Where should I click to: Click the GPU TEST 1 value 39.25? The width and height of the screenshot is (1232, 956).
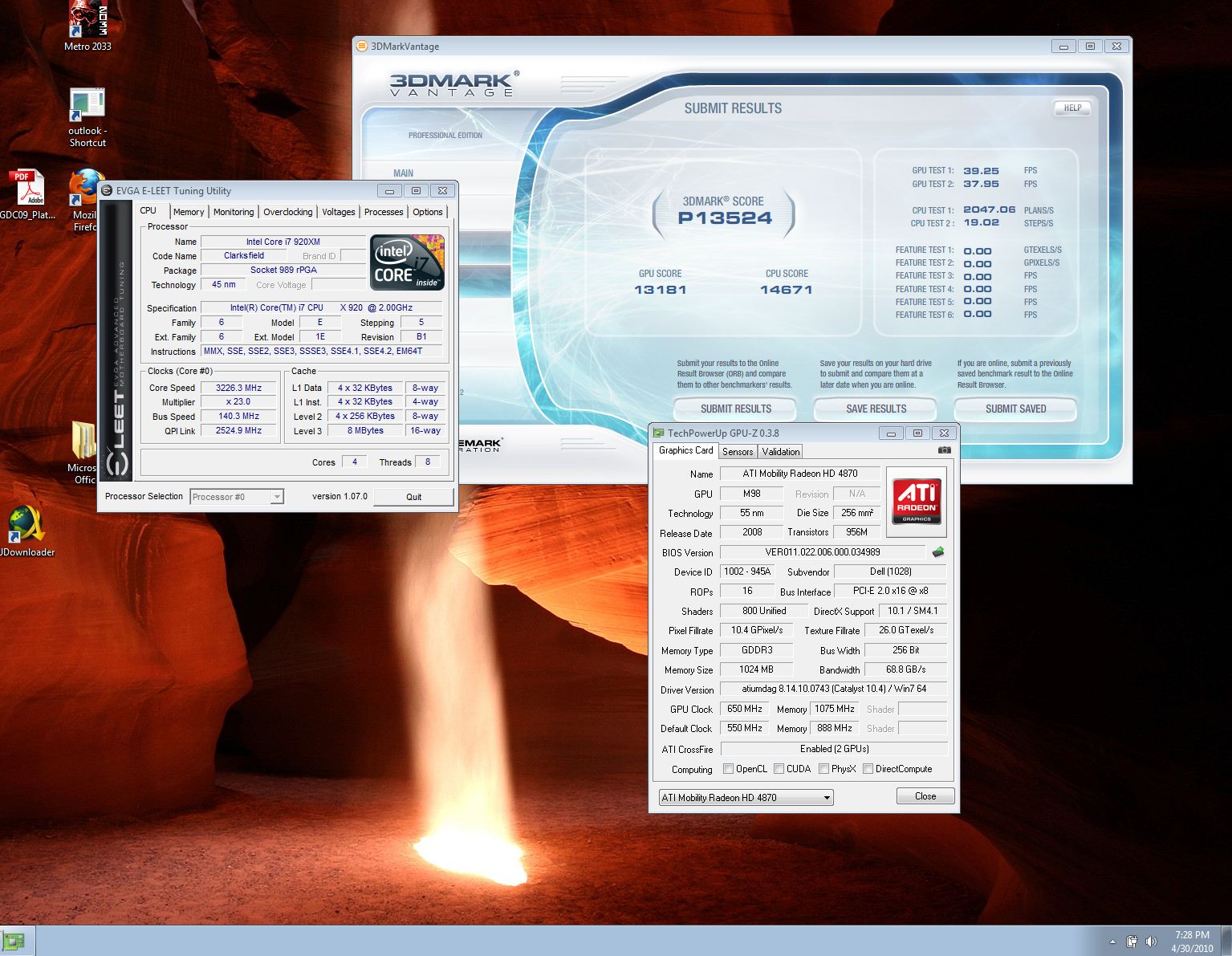click(x=981, y=171)
